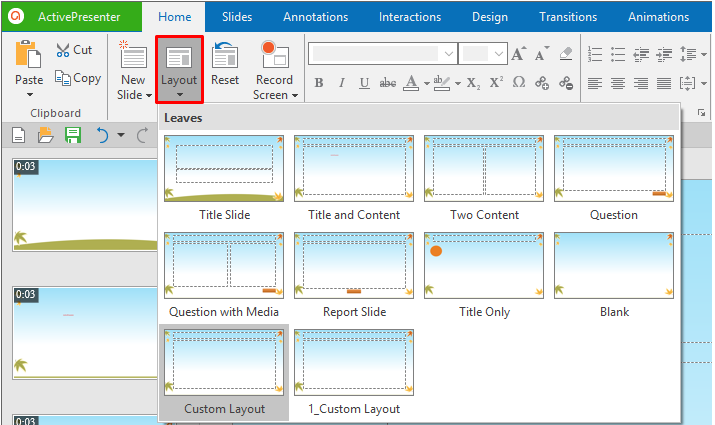Insert a symbol with Omega icon
The height and width of the screenshot is (425, 715).
519,82
